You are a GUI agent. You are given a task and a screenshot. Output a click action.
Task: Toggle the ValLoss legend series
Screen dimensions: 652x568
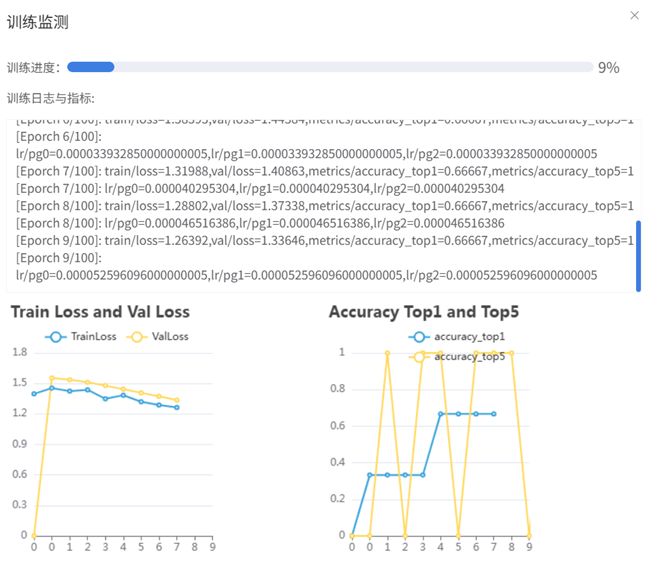tap(159, 337)
